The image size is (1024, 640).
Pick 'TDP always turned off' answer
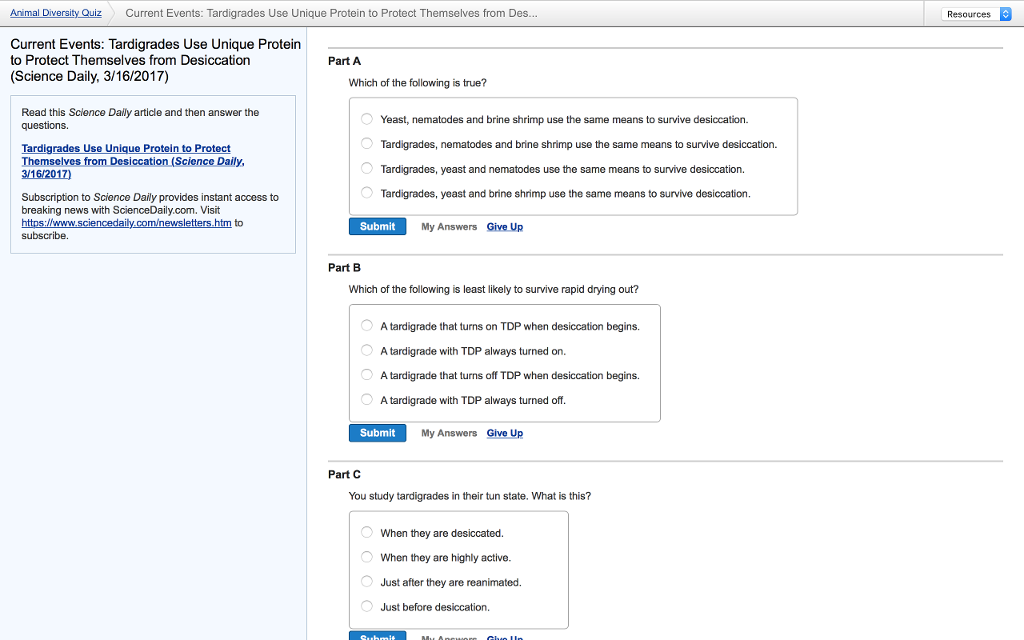click(367, 400)
